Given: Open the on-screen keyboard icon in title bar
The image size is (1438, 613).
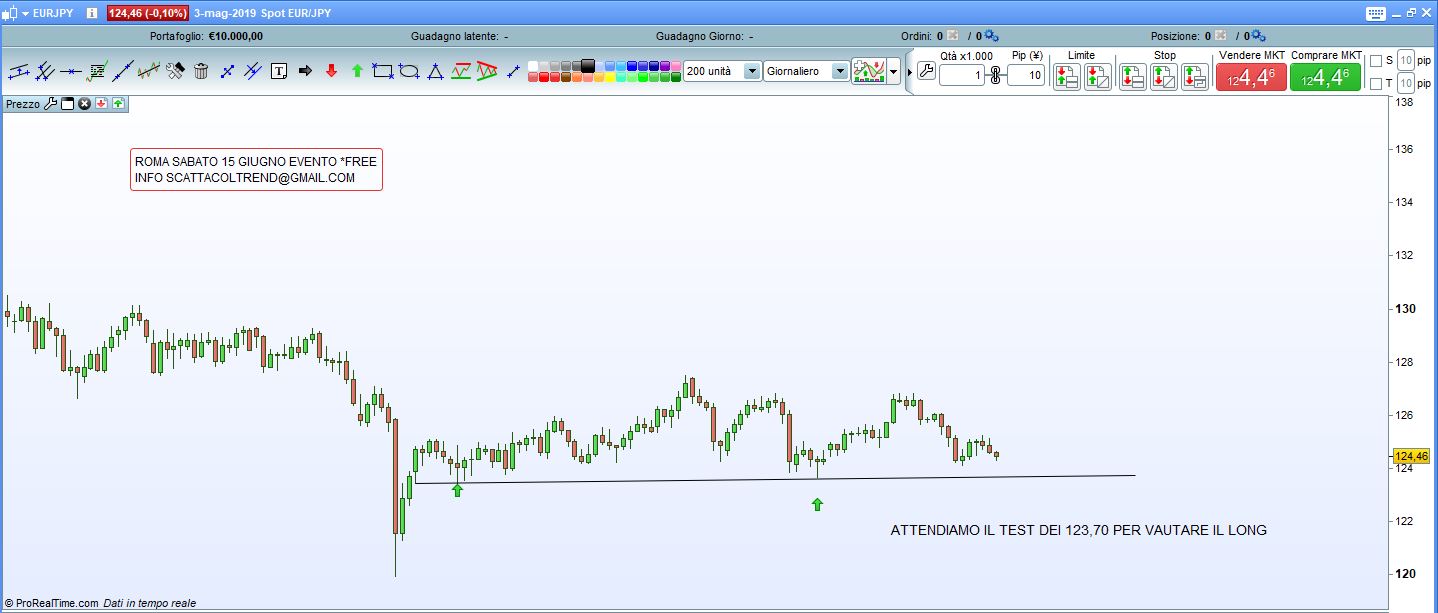Looking at the screenshot, I should pyautogui.click(x=1375, y=13).
